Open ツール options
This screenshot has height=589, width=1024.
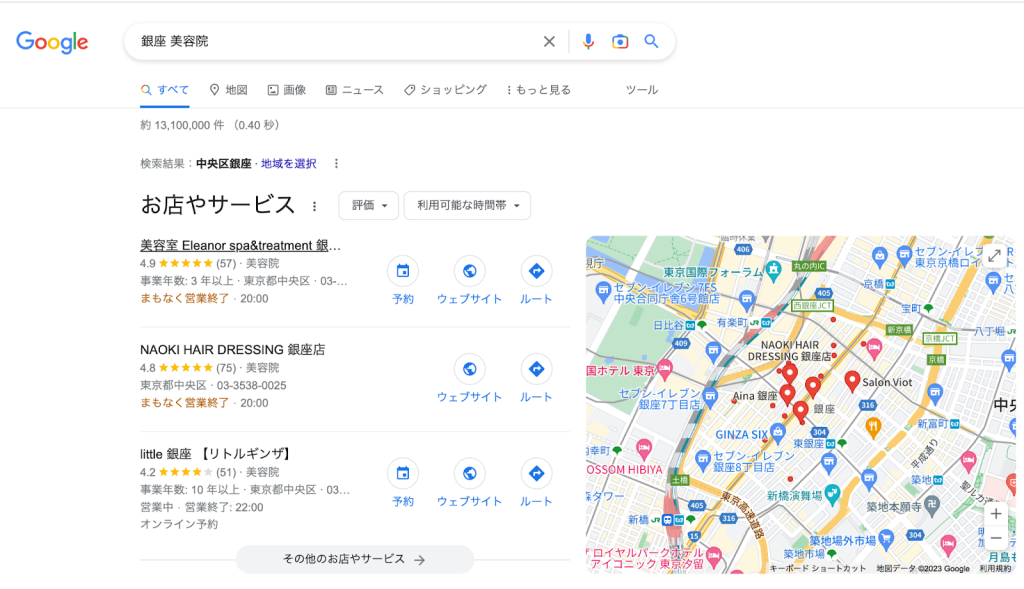642,90
